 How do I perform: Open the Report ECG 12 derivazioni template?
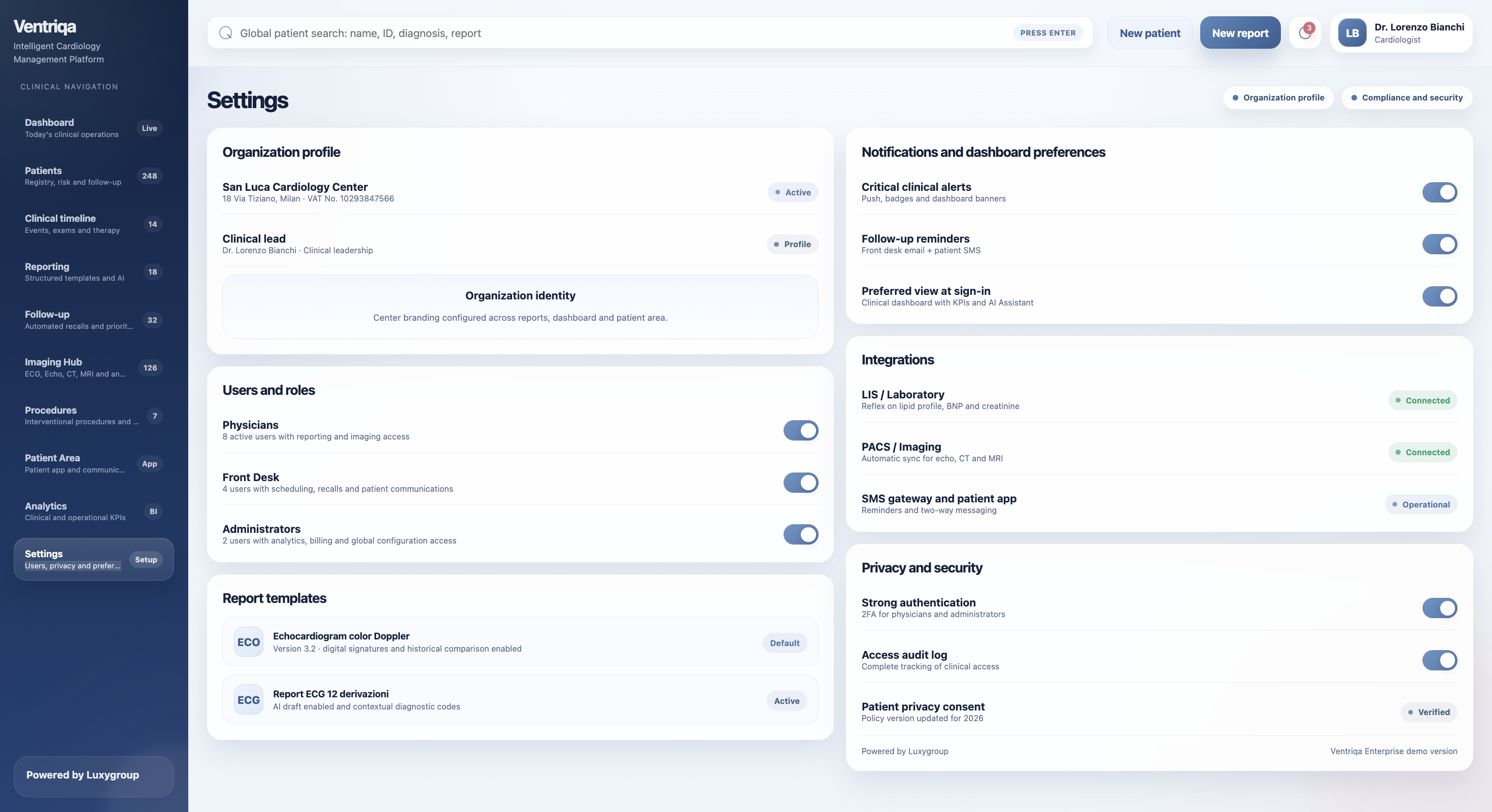[x=520, y=700]
